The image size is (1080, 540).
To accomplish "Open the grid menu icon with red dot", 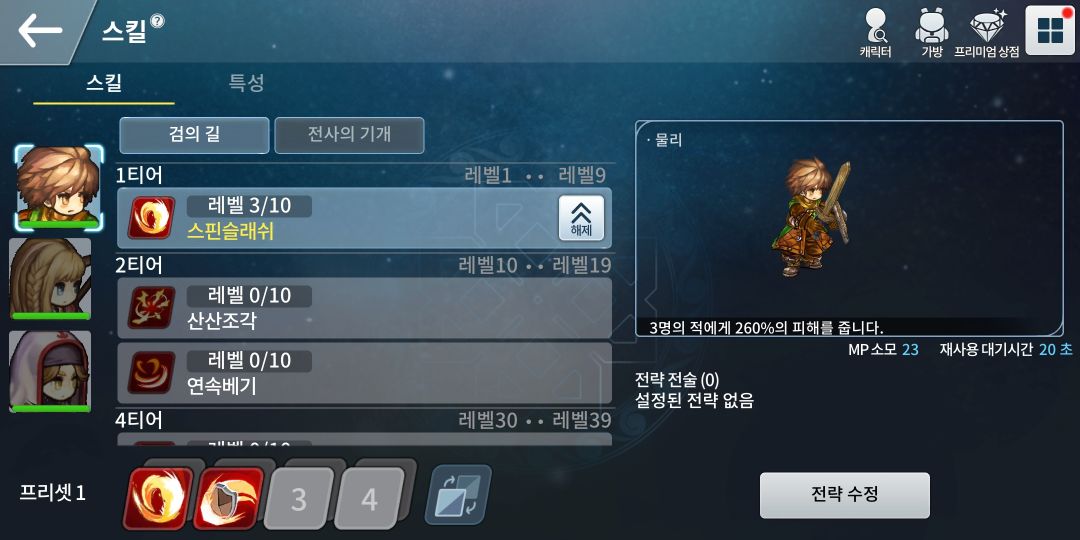I will (x=1050, y=30).
